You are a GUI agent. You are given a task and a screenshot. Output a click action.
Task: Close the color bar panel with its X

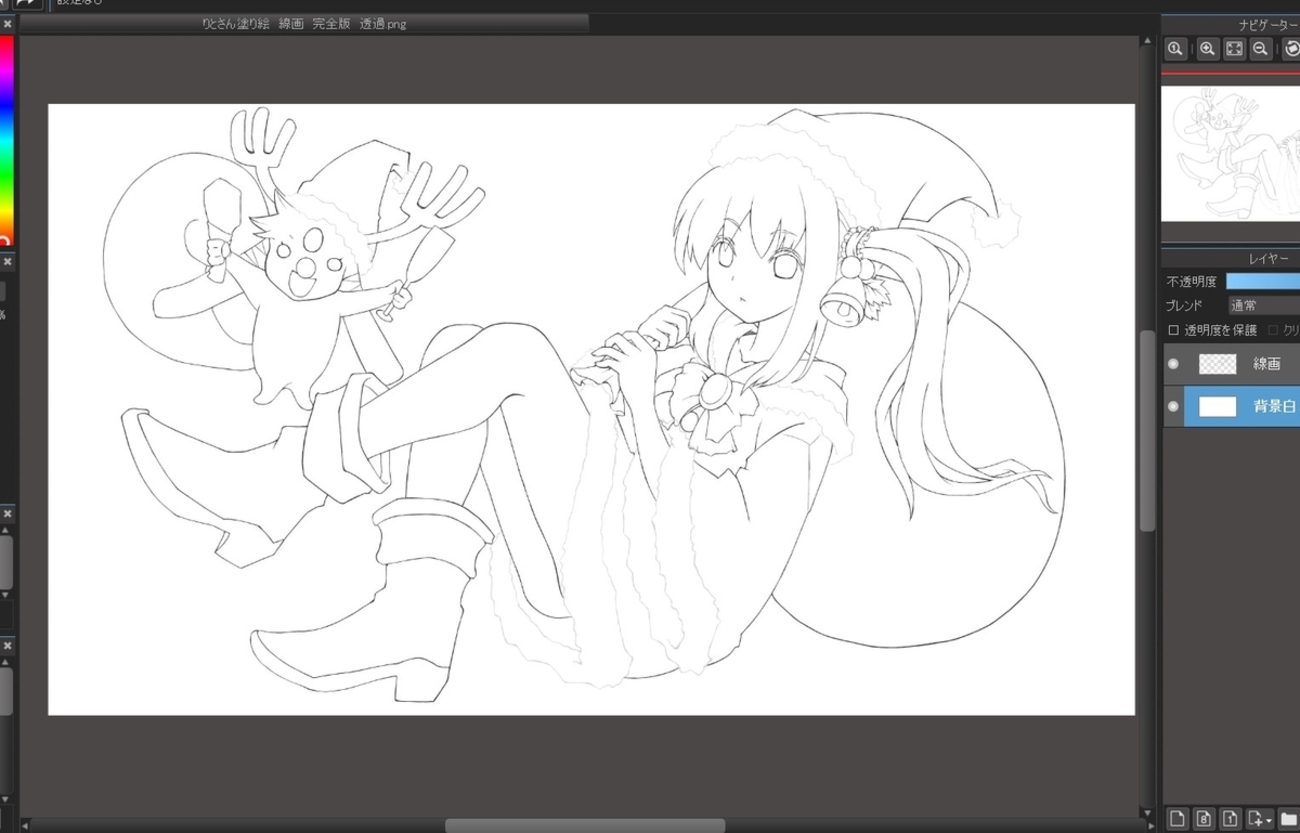(x=7, y=24)
